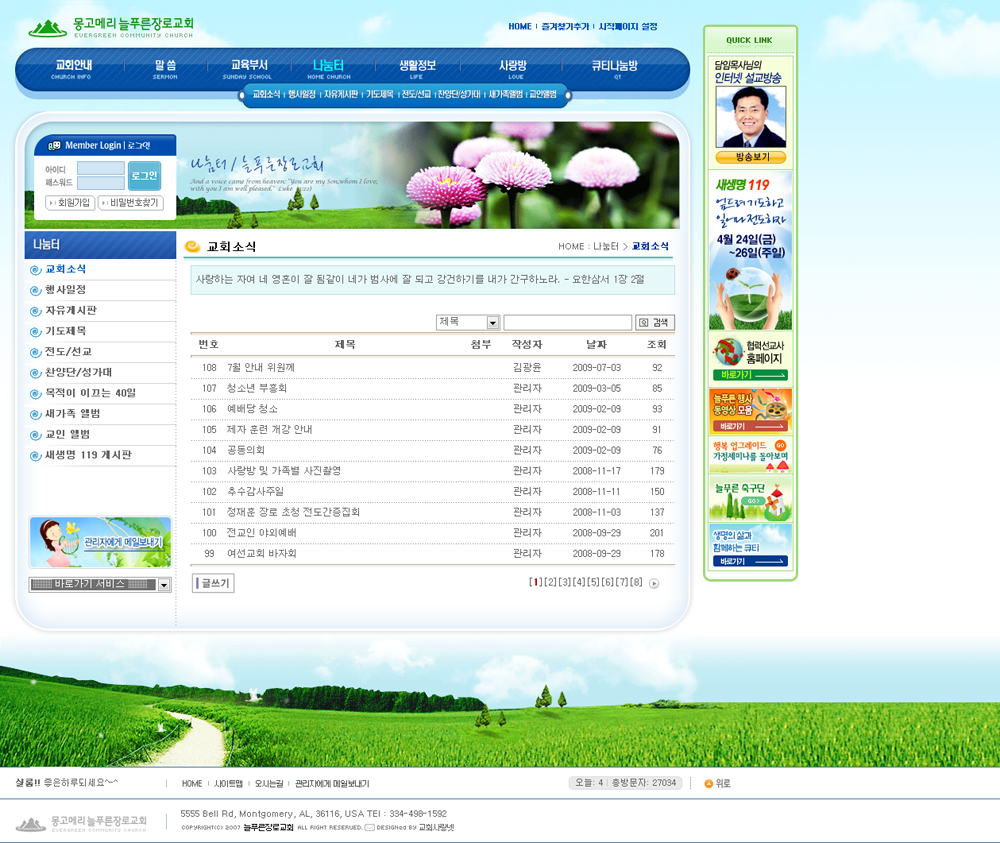
Task: Click the search keyword text field
Action: [567, 322]
